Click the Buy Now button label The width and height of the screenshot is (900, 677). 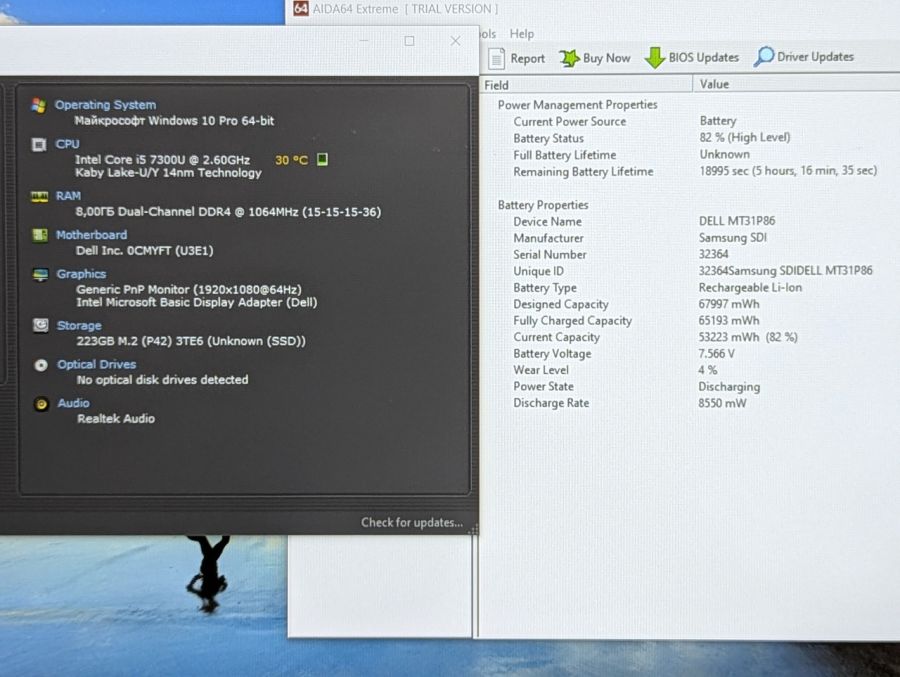click(607, 58)
